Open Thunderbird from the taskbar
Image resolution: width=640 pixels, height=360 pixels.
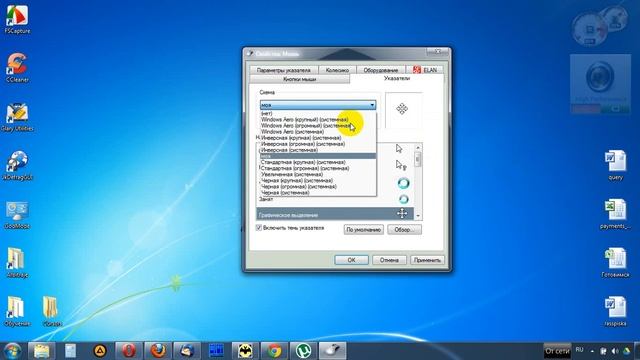[x=187, y=351]
